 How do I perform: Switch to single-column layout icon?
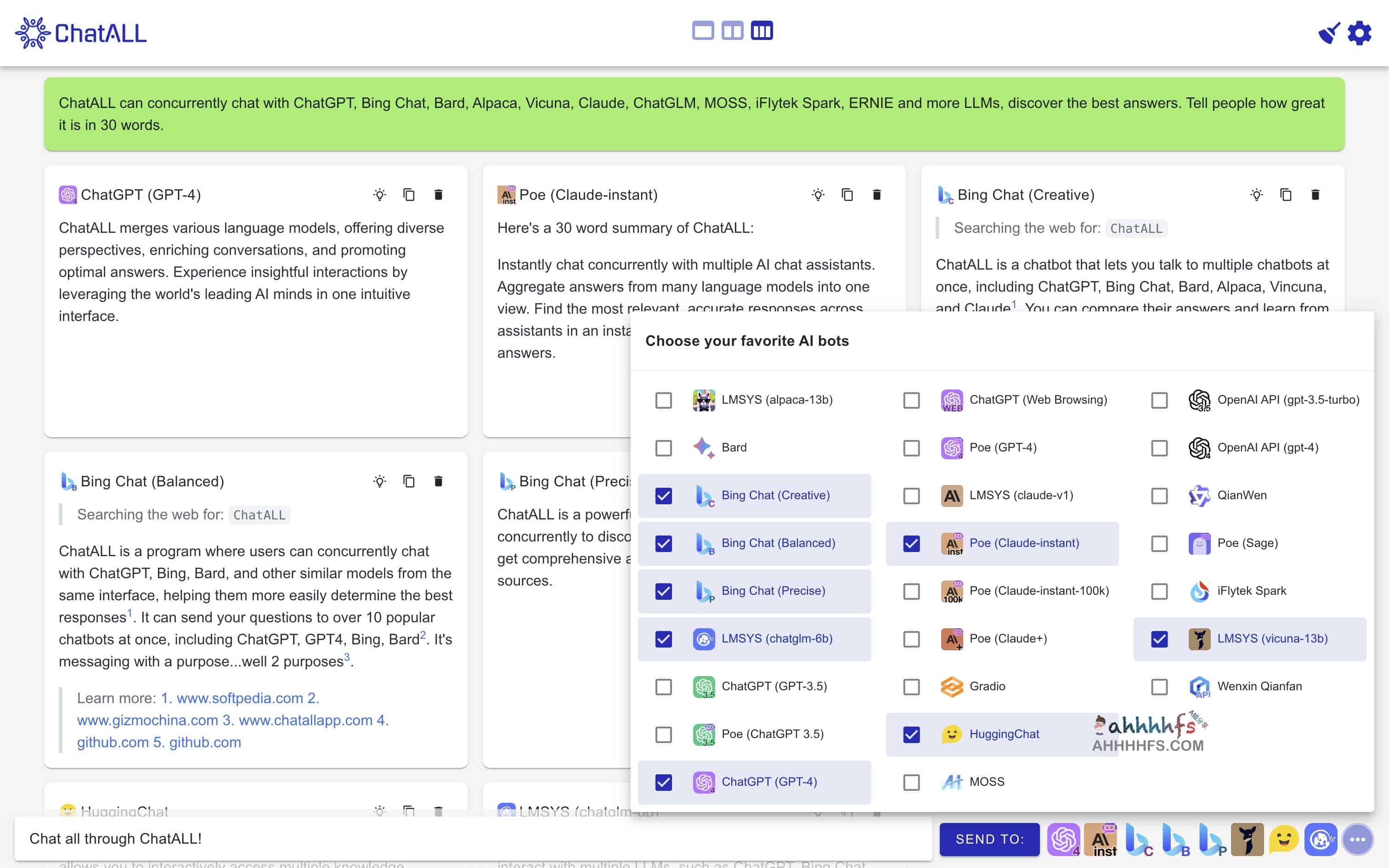702,30
